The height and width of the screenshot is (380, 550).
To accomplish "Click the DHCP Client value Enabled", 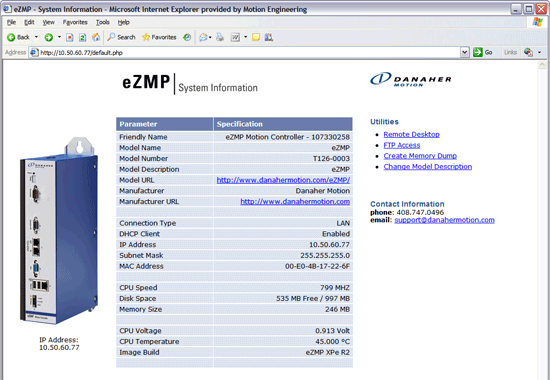I will (336, 234).
